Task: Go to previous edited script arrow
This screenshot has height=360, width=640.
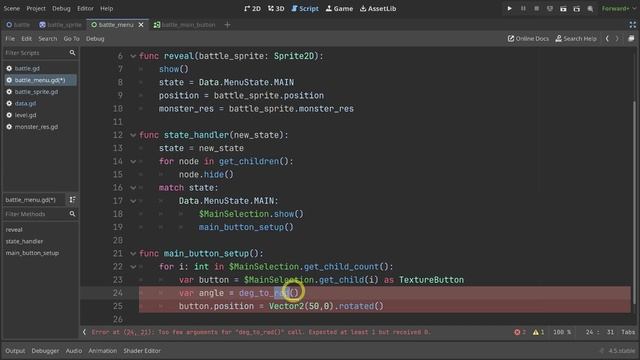Action: tap(607, 39)
